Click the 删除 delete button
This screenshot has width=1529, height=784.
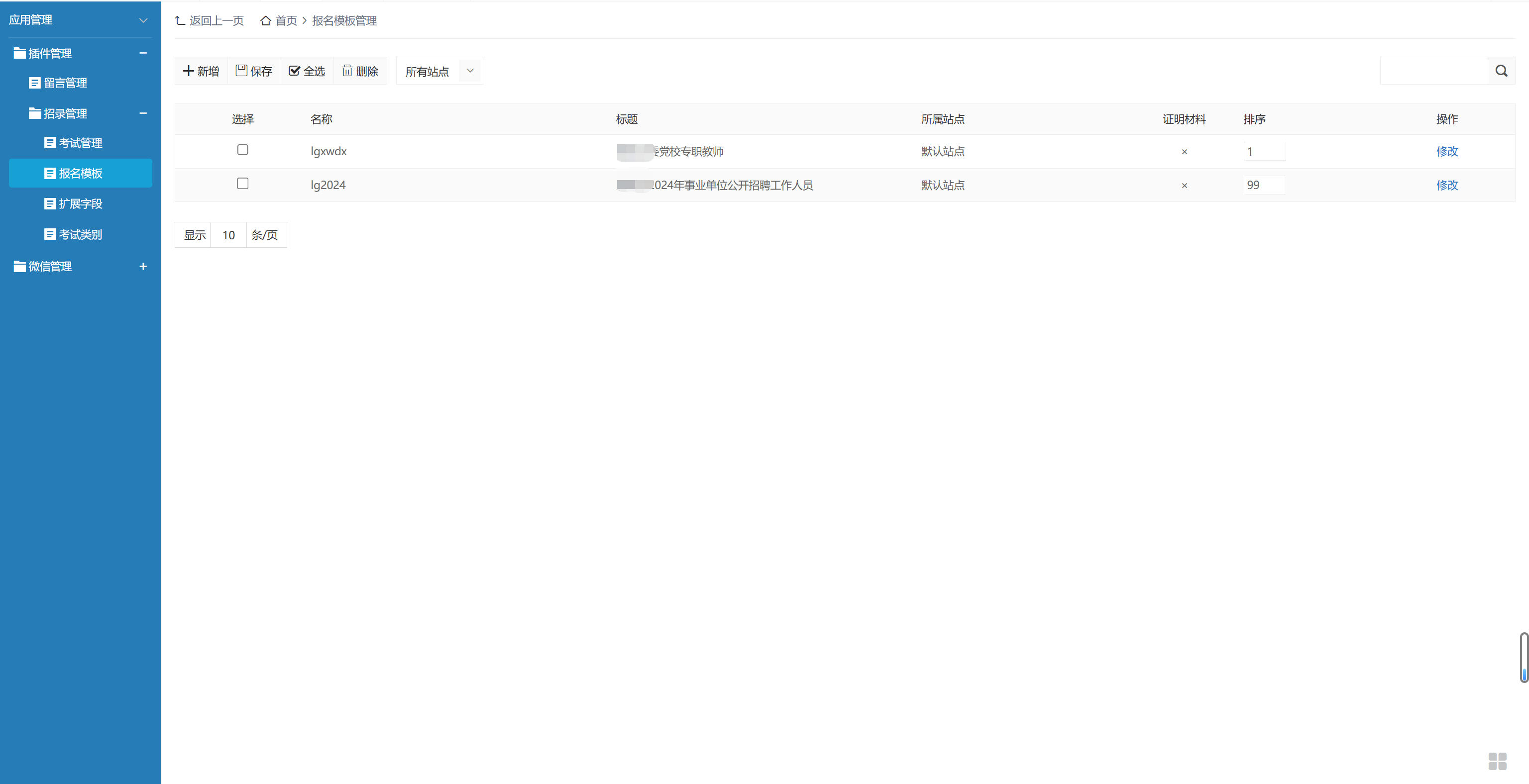(x=360, y=71)
